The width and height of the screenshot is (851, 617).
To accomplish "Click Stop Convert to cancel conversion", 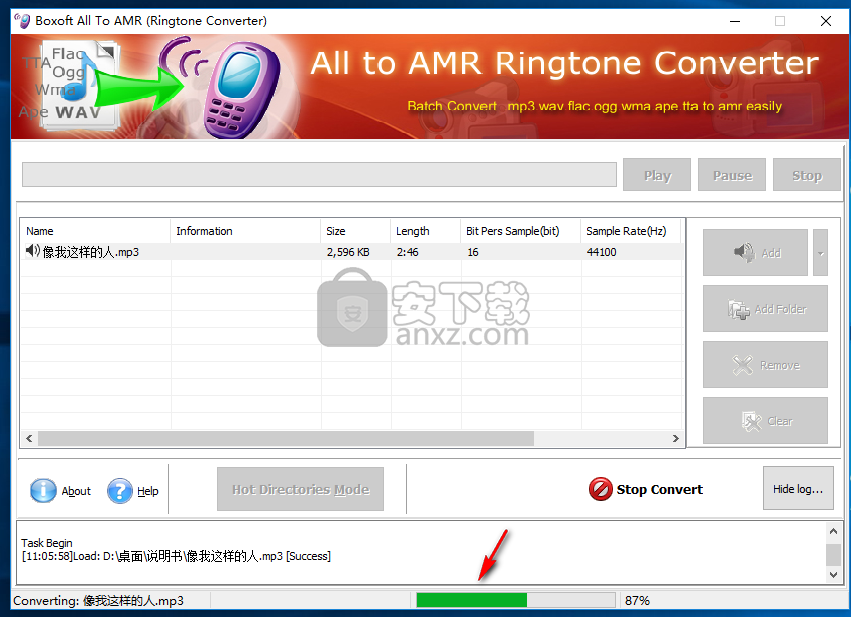I will 645,489.
